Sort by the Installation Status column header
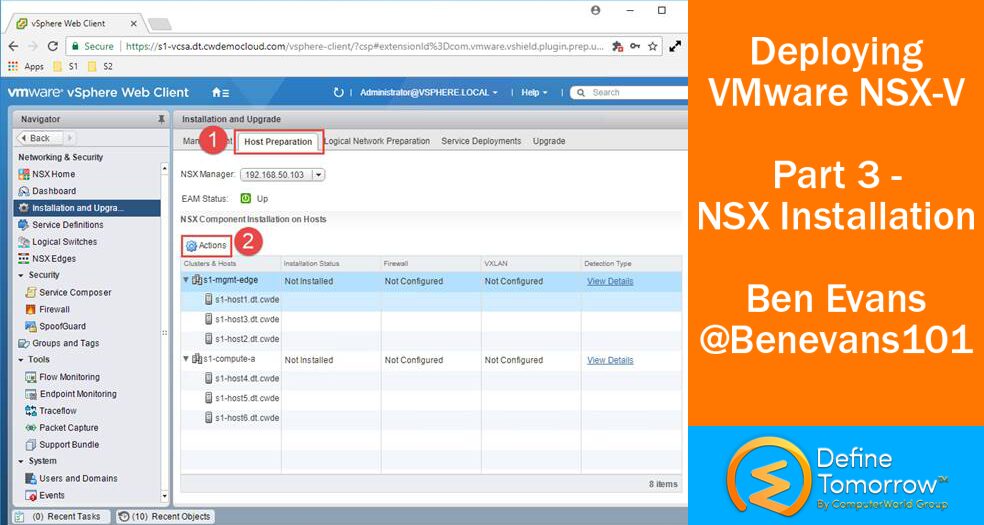 (x=331, y=263)
